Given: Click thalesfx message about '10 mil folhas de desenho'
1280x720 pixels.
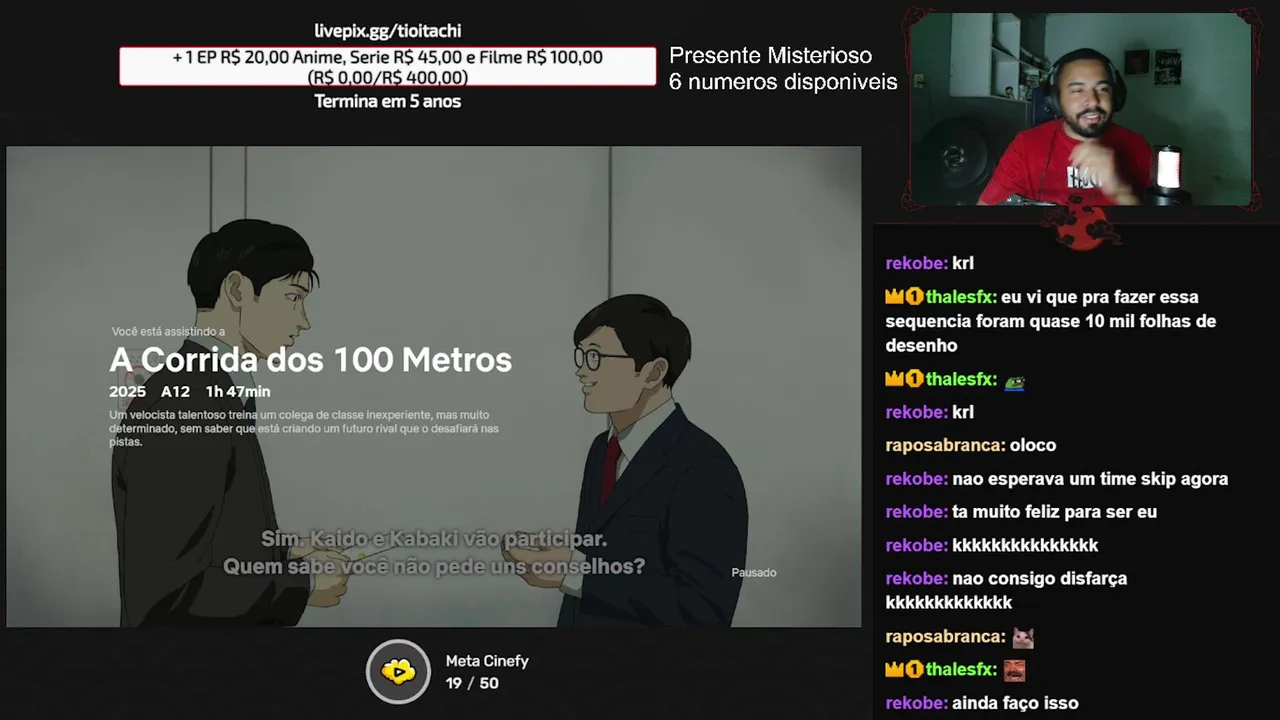Looking at the screenshot, I should point(1050,321).
